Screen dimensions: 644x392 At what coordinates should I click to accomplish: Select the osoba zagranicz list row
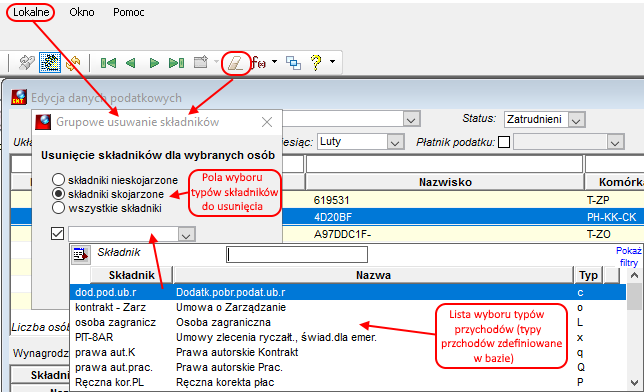(x=347, y=322)
